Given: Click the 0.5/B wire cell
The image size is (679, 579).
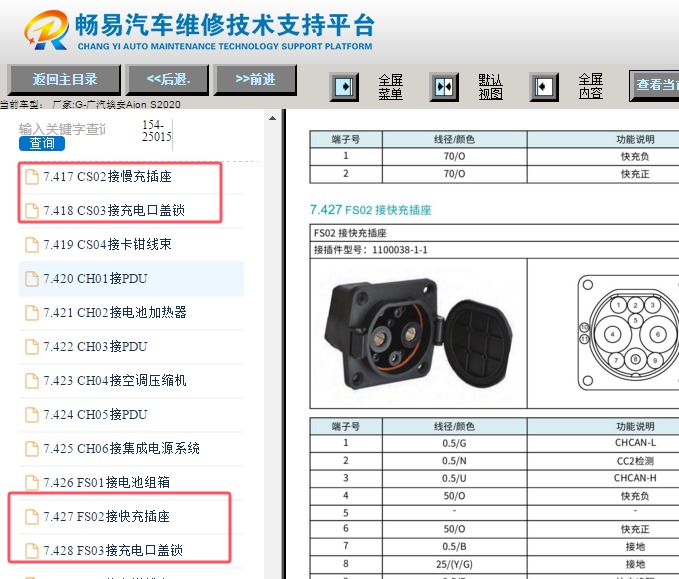Looking at the screenshot, I should pos(454,547).
